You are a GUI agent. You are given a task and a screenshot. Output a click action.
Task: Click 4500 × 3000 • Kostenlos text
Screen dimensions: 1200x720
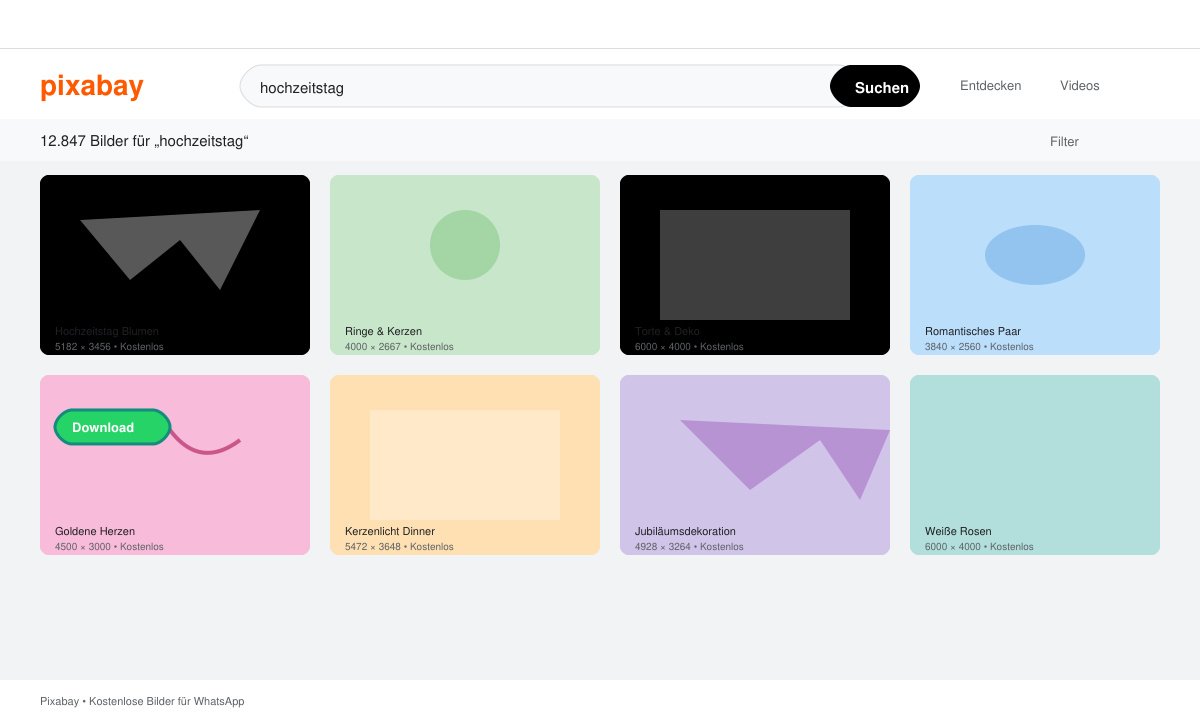click(109, 547)
